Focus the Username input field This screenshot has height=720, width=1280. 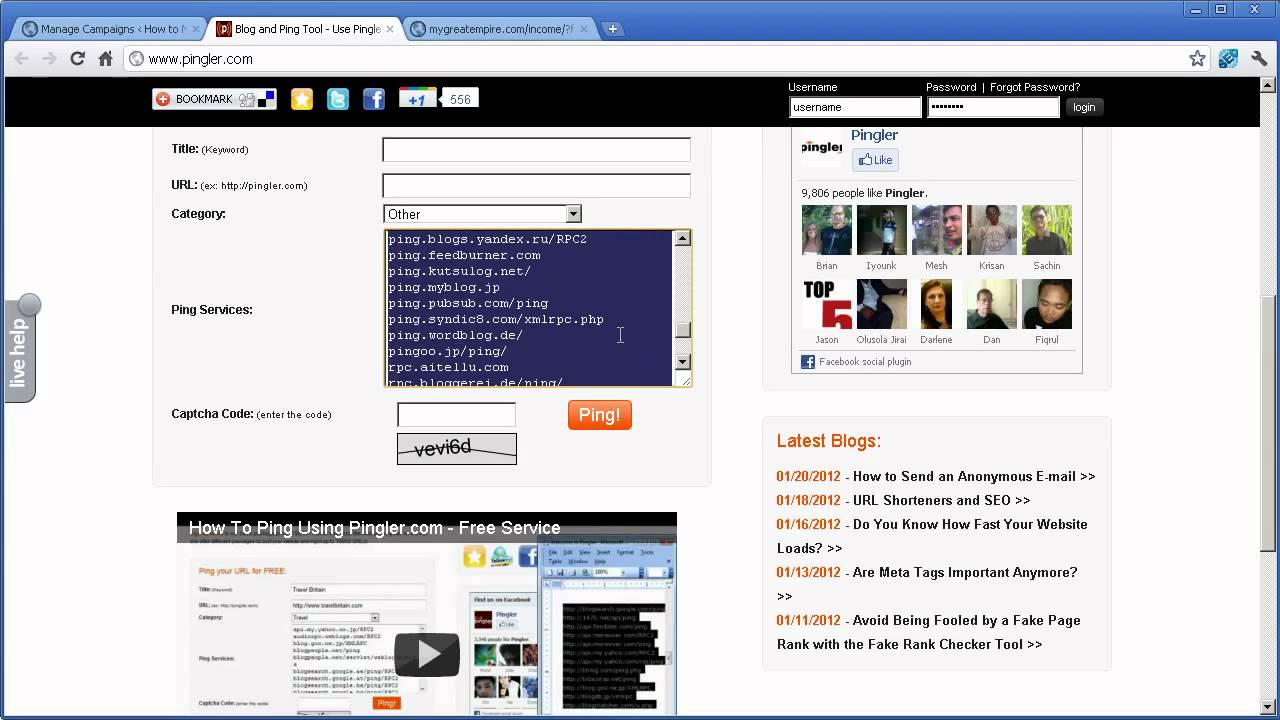point(855,107)
